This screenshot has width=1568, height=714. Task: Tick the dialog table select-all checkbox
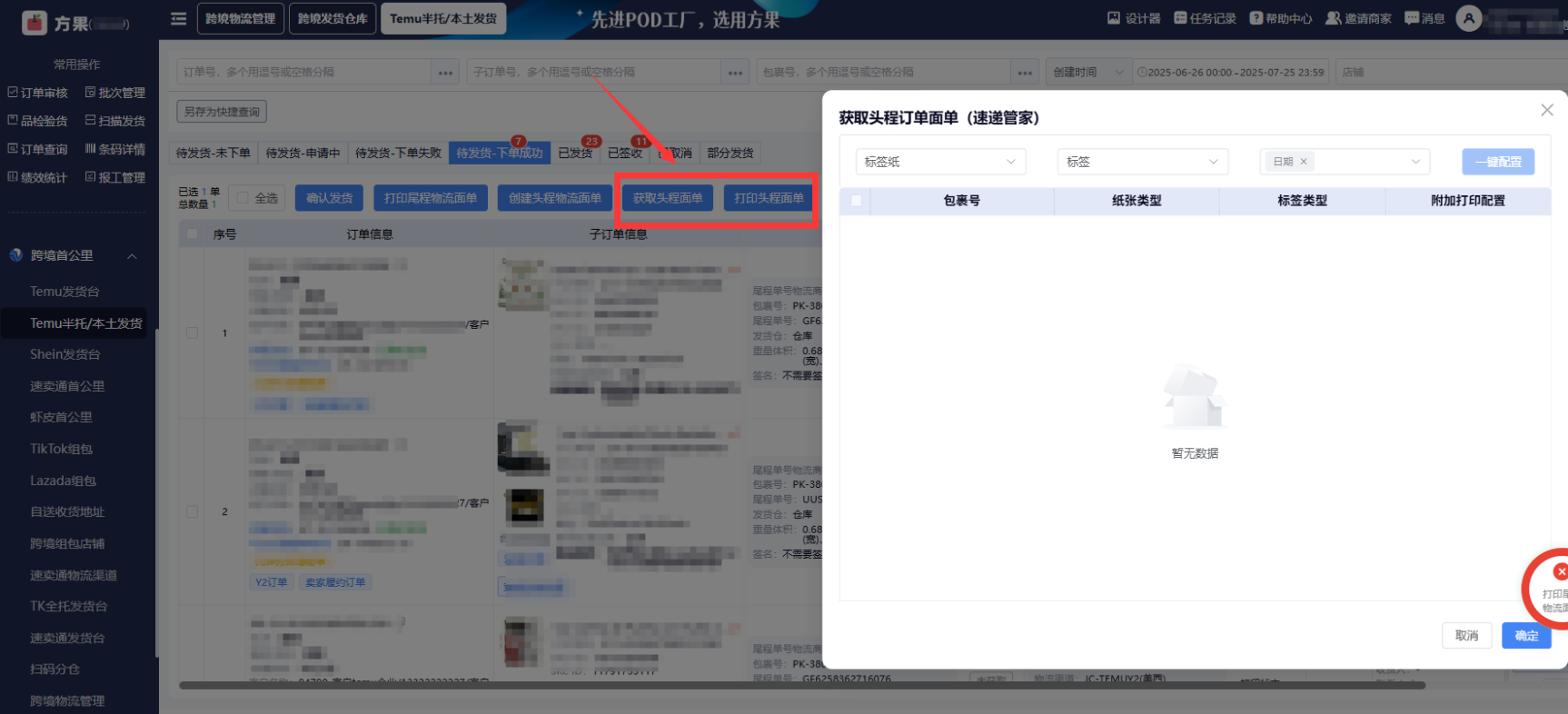tap(856, 201)
